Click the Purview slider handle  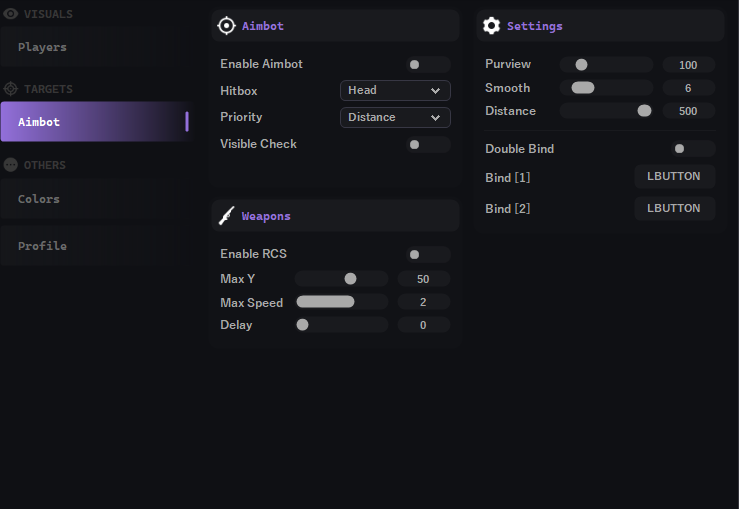581,65
